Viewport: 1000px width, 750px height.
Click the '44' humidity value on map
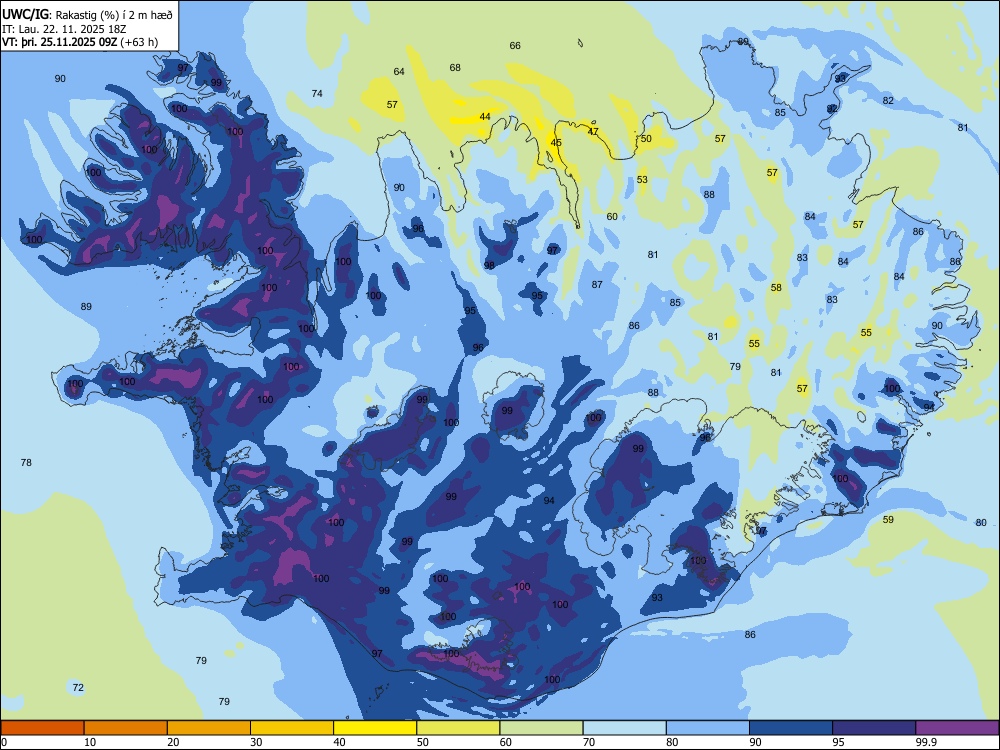pyautogui.click(x=485, y=117)
